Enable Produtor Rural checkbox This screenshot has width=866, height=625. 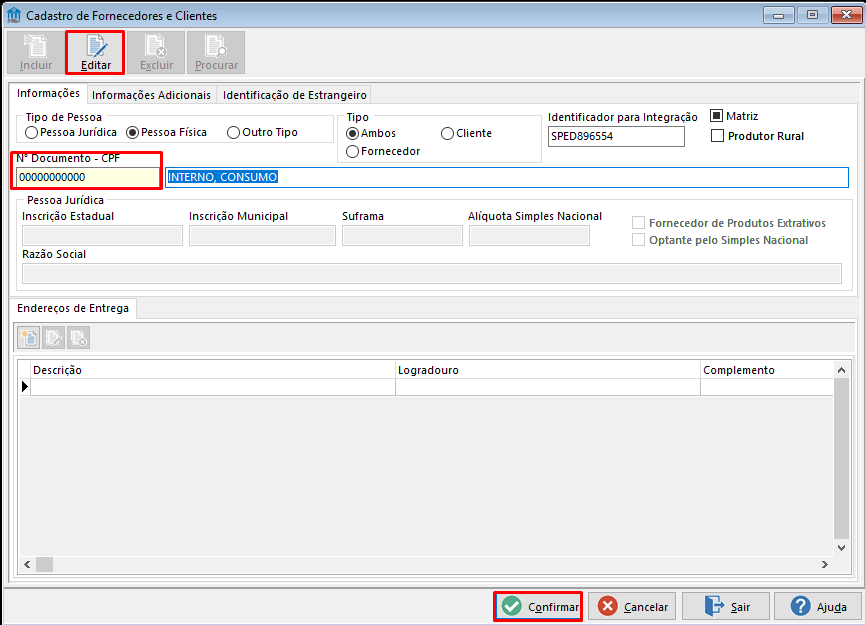717,136
